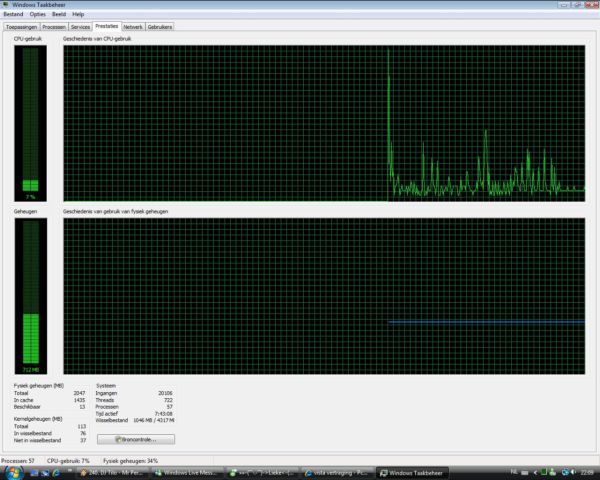600x480 pixels.
Task: Click the CPU-gebruik: 7% status bar entry
Action: [68, 461]
